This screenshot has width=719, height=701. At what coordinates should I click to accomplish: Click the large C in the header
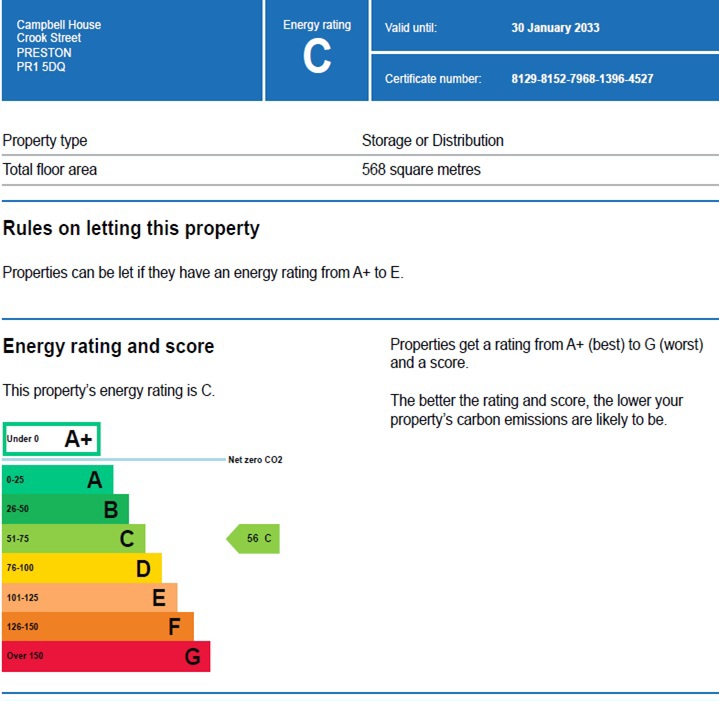coord(317,58)
